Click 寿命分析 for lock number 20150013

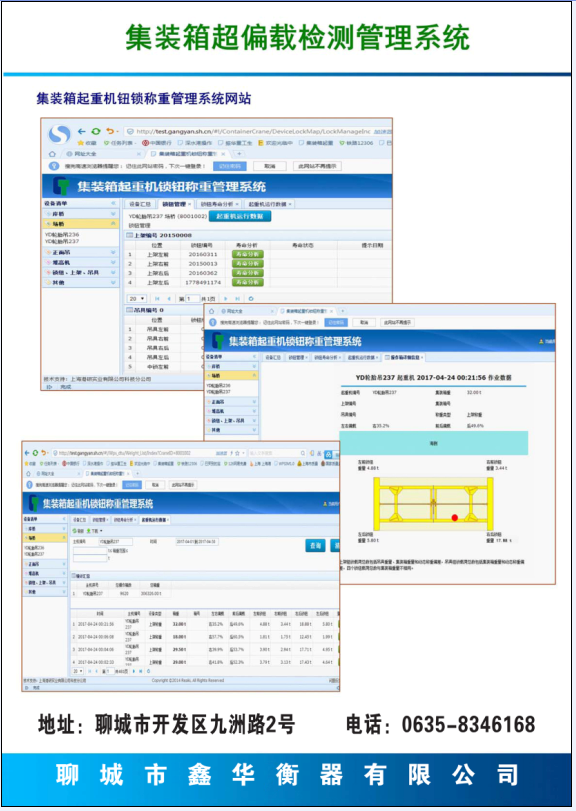tap(248, 263)
